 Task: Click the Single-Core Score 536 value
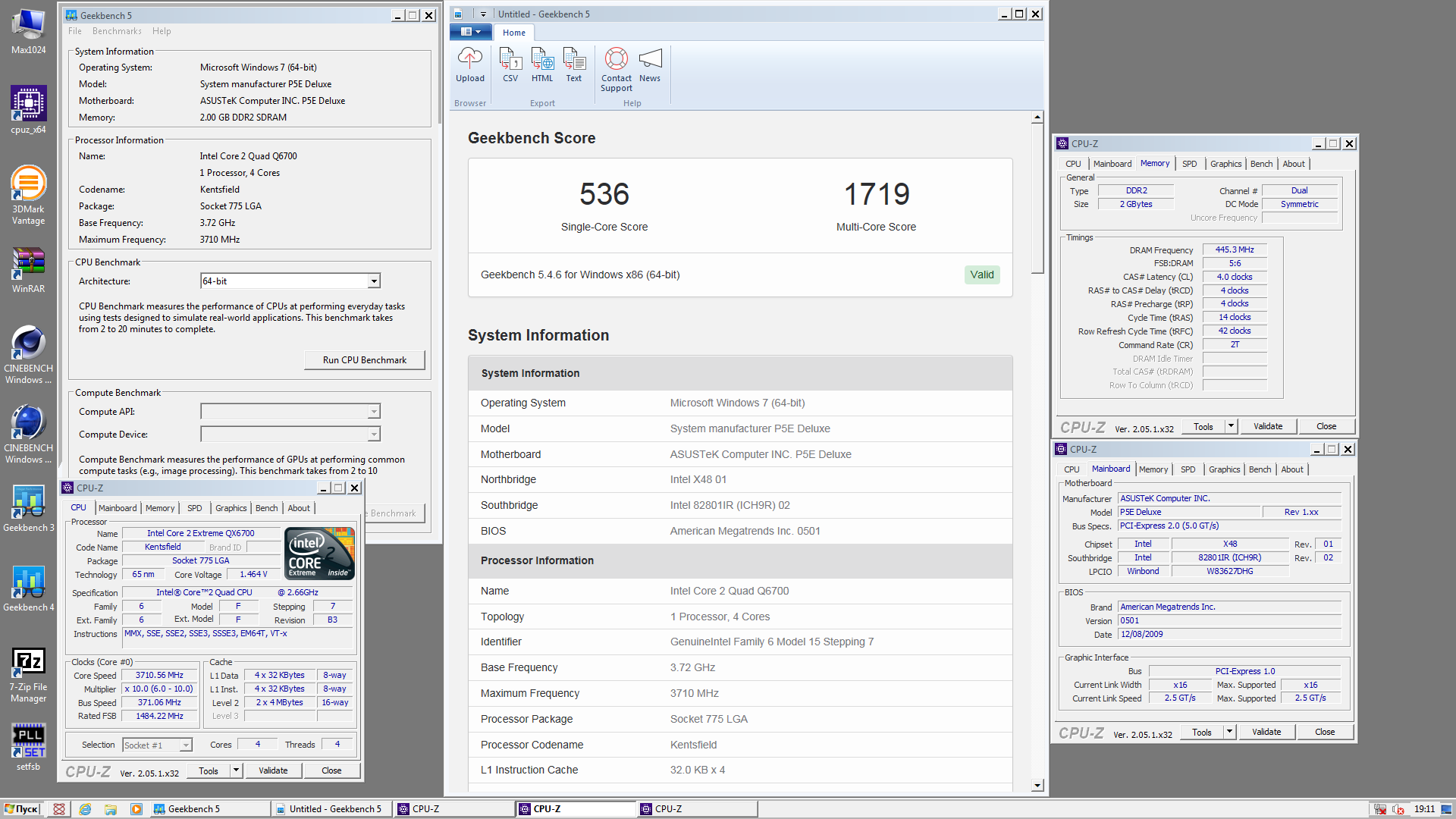click(x=604, y=194)
